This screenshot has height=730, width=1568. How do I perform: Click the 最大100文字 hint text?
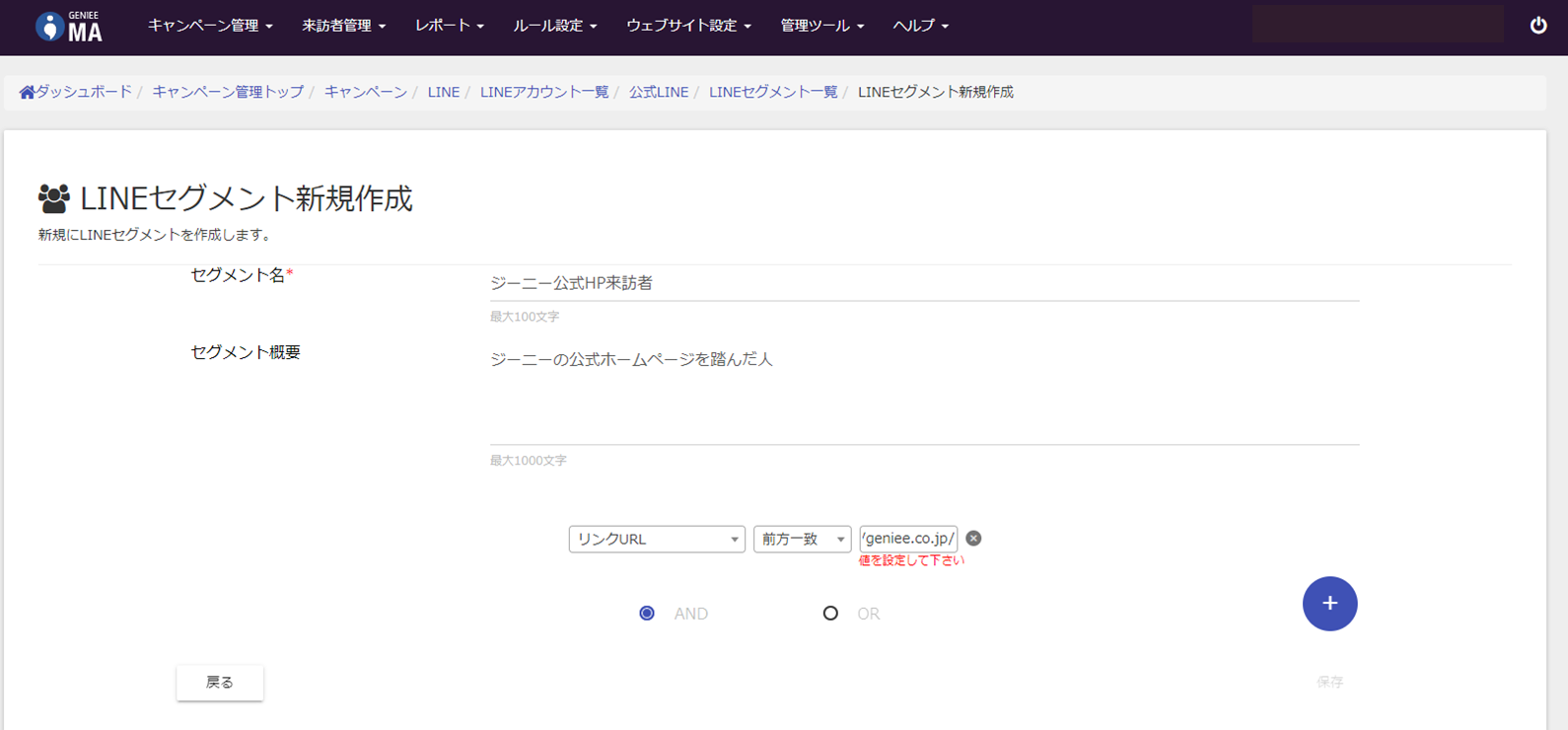click(x=525, y=317)
